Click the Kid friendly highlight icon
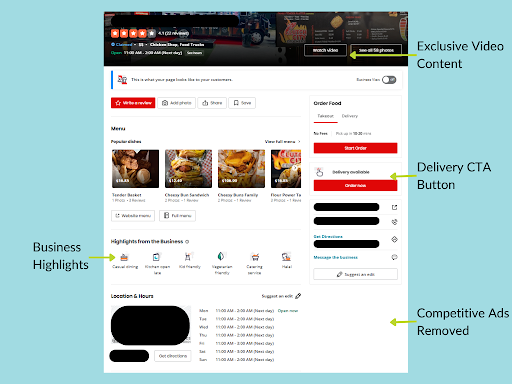This screenshot has height=384, width=512. pyautogui.click(x=188, y=257)
